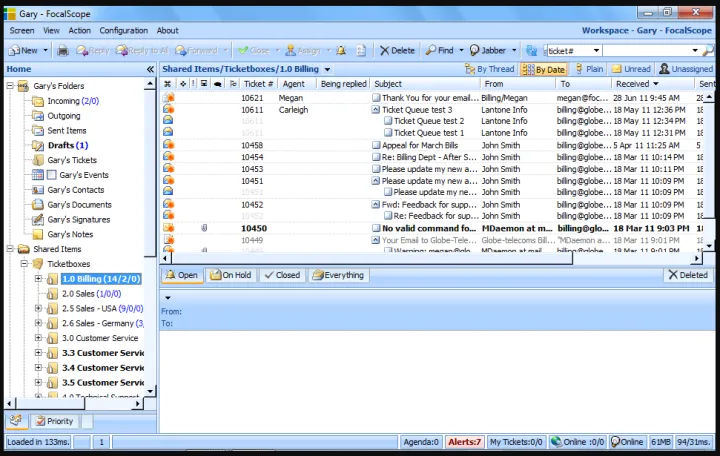Collapse the Fwd: Feedback for supp thread
Viewport: 720px width, 456px height.
376,204
